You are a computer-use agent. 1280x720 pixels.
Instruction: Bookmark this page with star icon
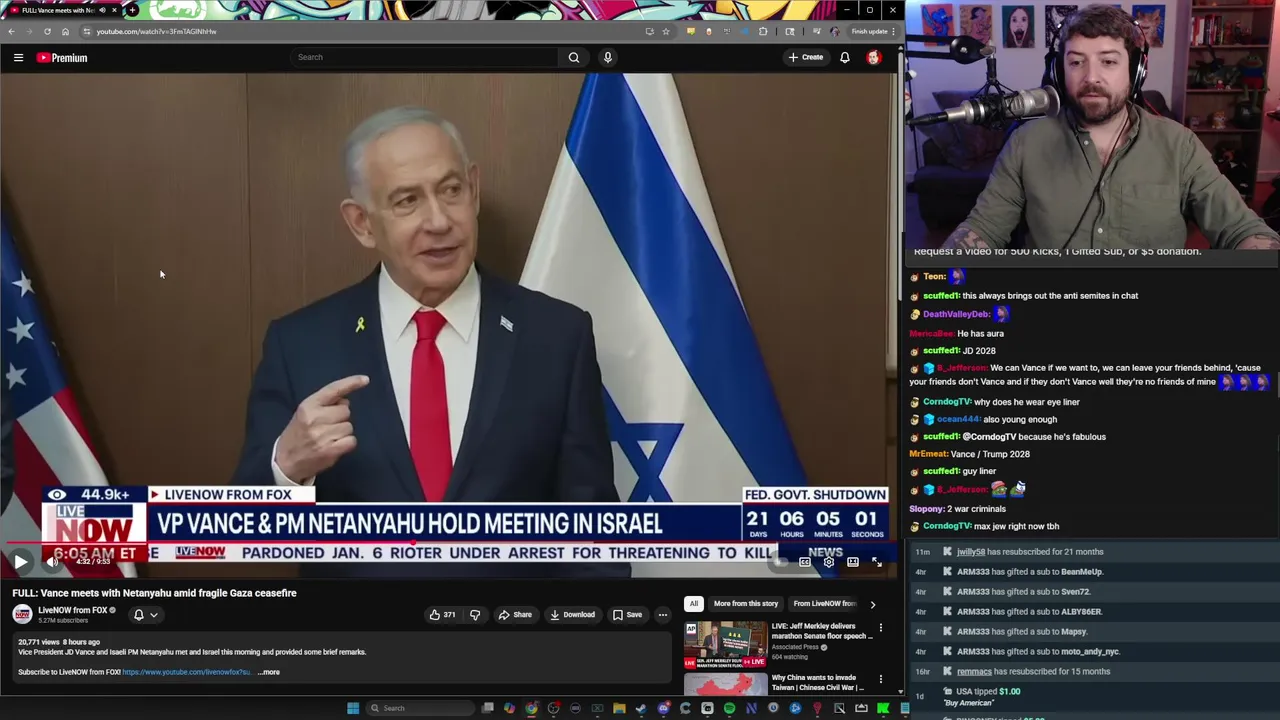coord(666,31)
